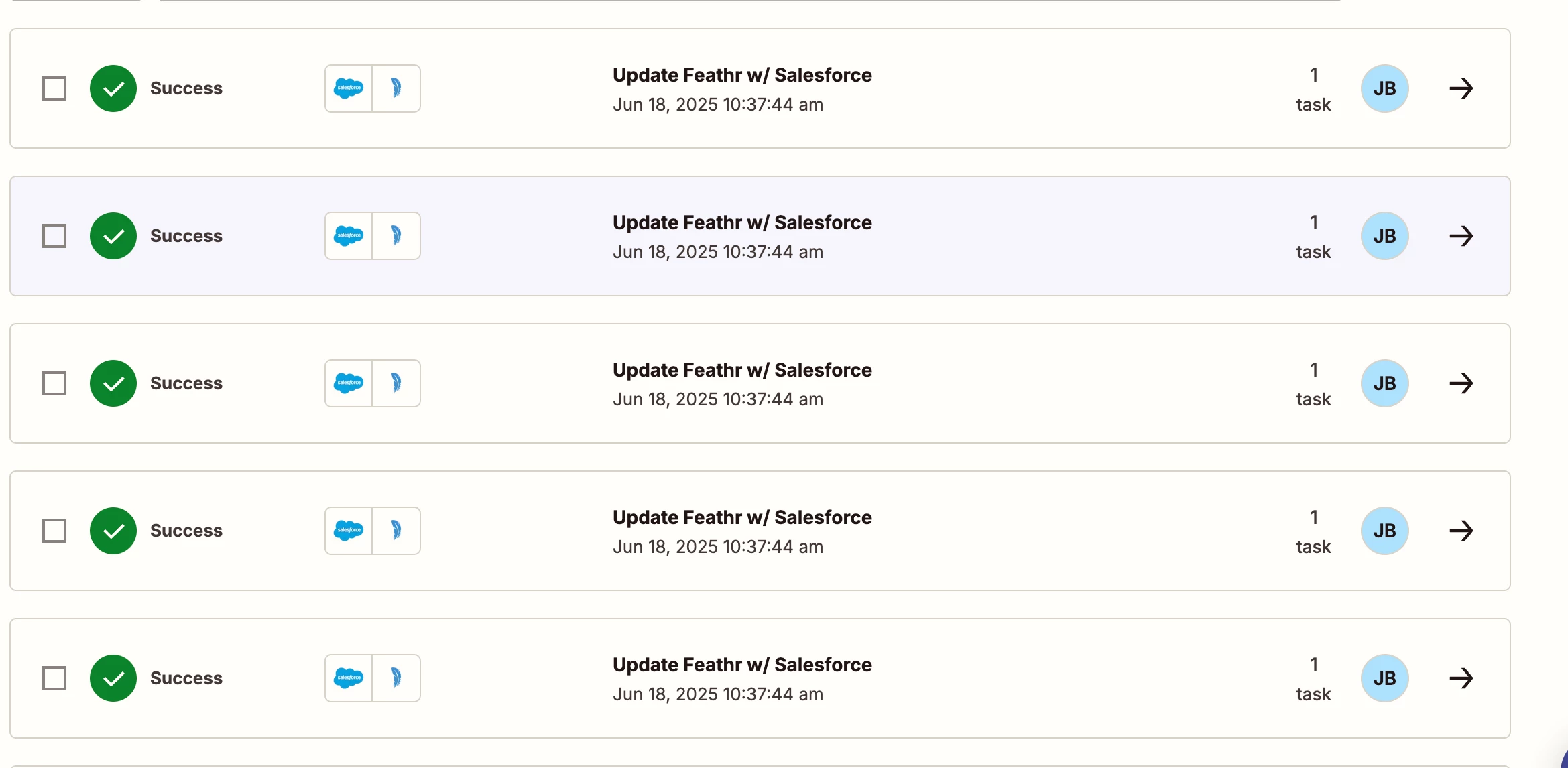The width and height of the screenshot is (1568, 768).
Task: Click the Salesforce icon in the first row
Action: (349, 88)
